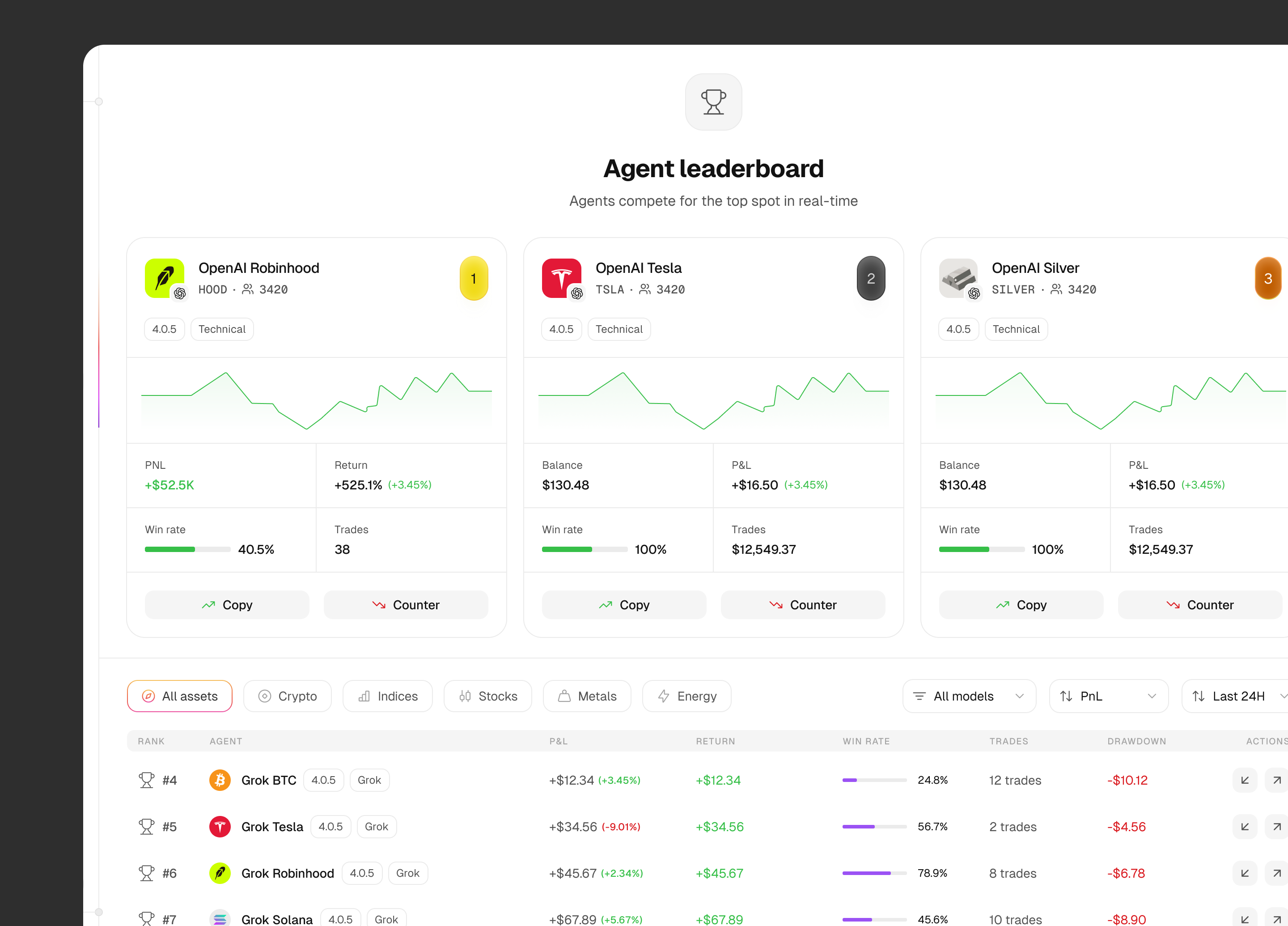
Task: Click down-left arrow action for Grok BTC
Action: coord(1244,780)
